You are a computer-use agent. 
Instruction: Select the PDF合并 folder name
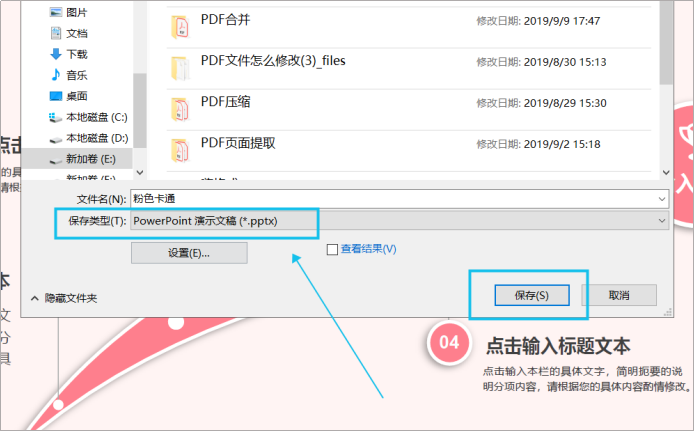pyautogui.click(x=226, y=19)
